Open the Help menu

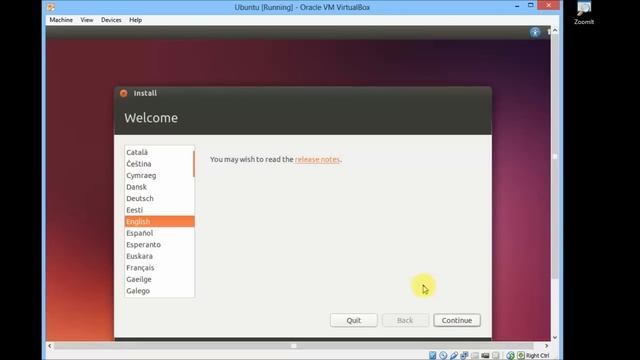(136, 20)
